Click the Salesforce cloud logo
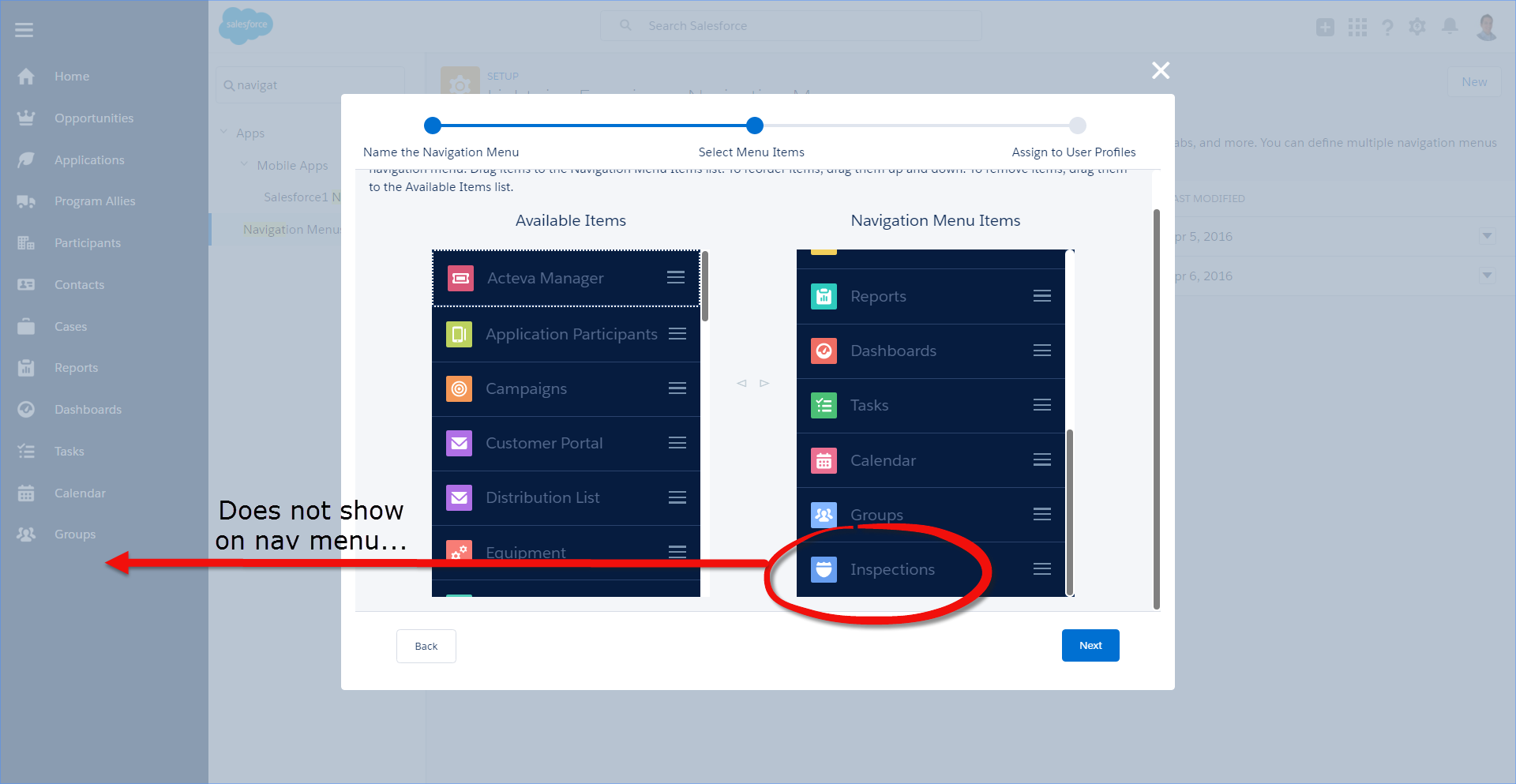Viewport: 1516px width, 784px height. click(246, 25)
